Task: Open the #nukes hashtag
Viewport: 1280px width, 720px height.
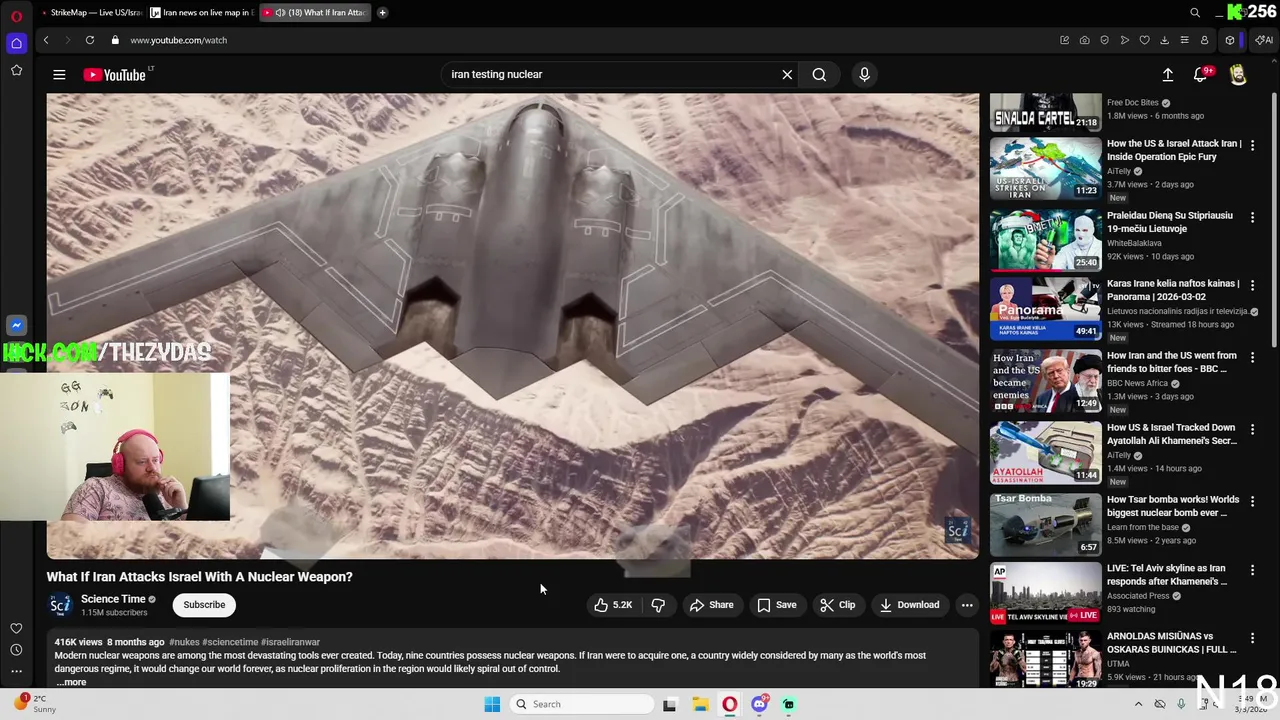Action: (x=184, y=642)
